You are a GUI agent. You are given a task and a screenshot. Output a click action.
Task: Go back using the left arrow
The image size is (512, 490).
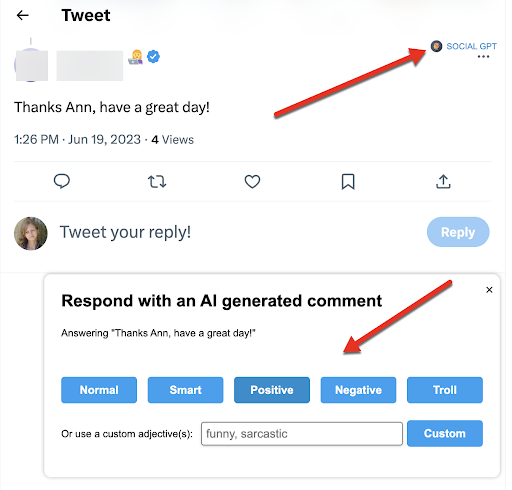tap(23, 15)
